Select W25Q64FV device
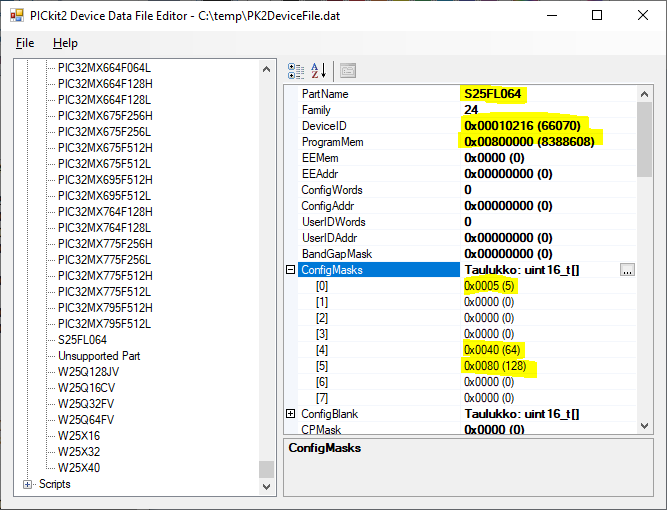 86,420
